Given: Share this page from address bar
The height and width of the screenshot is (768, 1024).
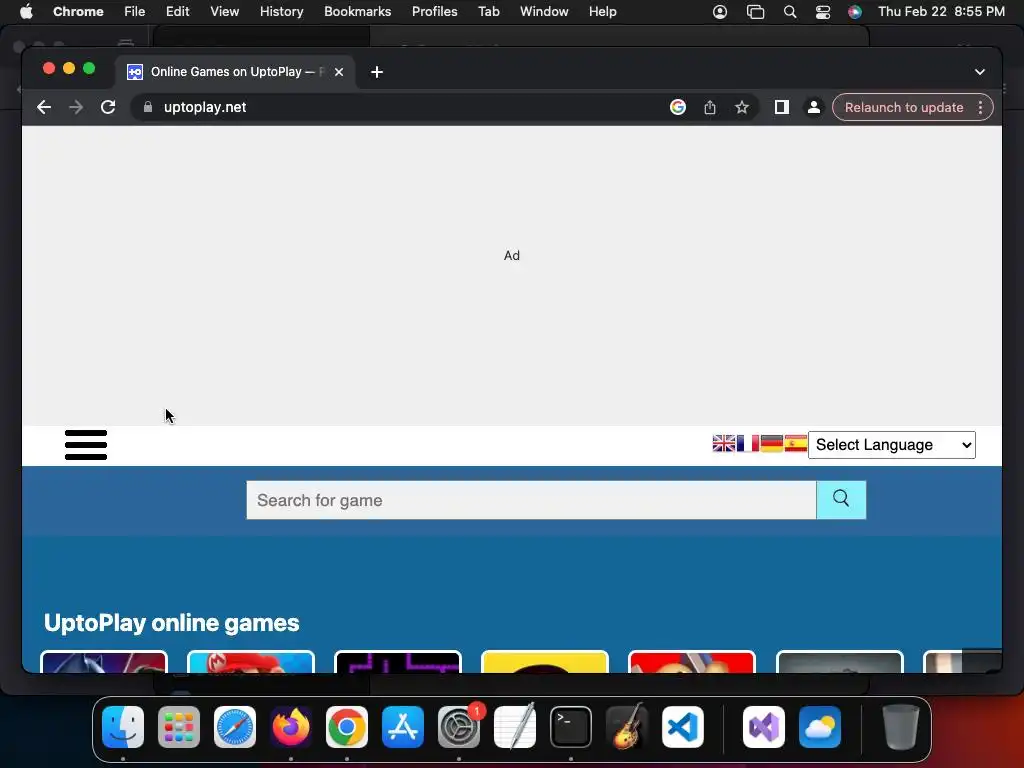Looking at the screenshot, I should 710,107.
